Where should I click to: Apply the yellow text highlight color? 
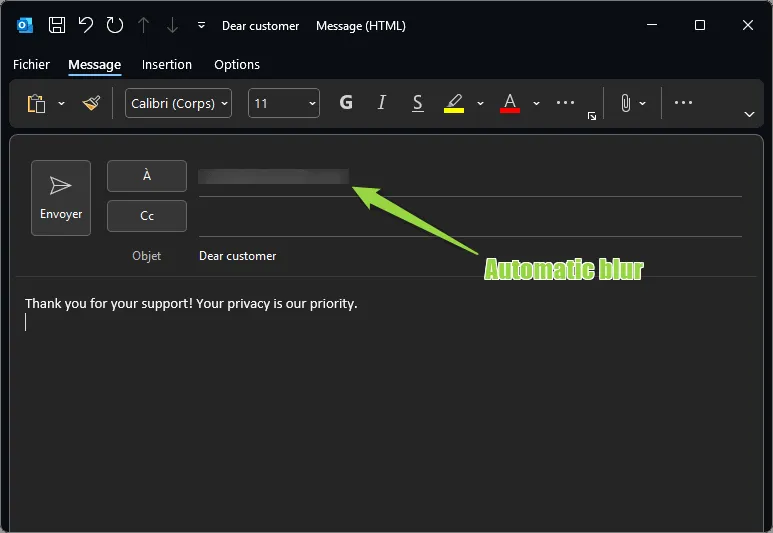454,103
